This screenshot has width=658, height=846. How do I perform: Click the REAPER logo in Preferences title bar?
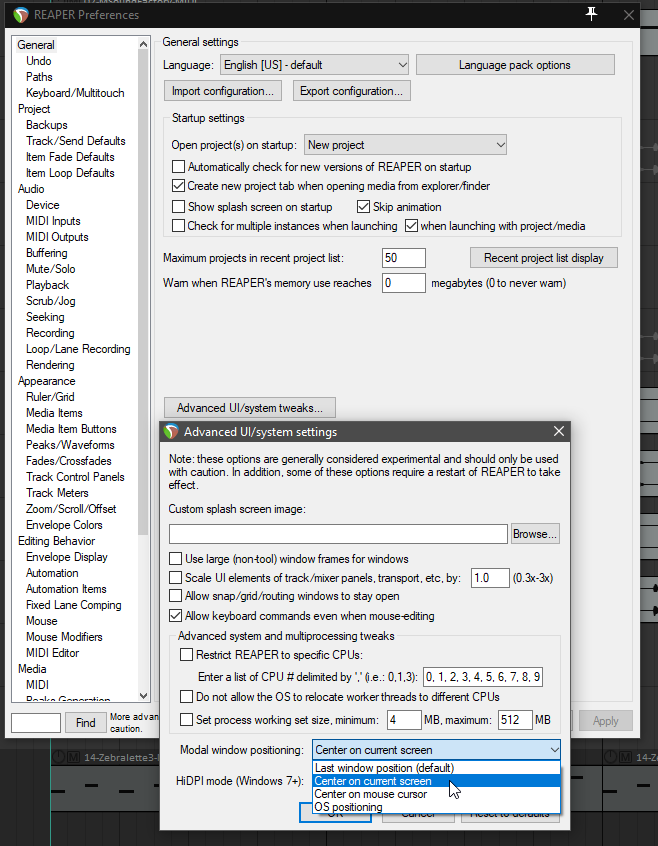20,15
